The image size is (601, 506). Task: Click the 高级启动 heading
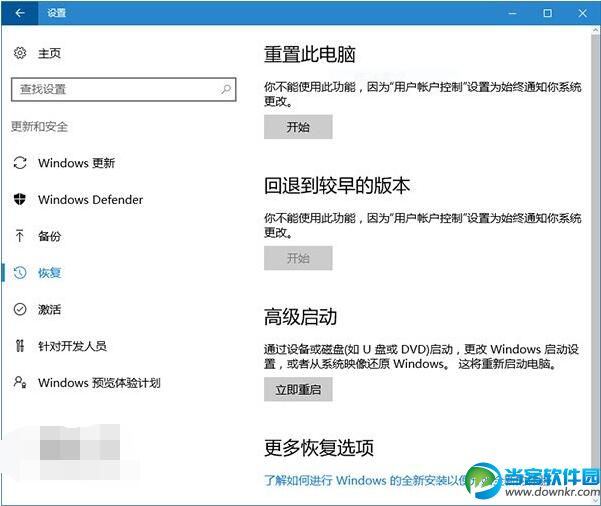click(x=300, y=317)
